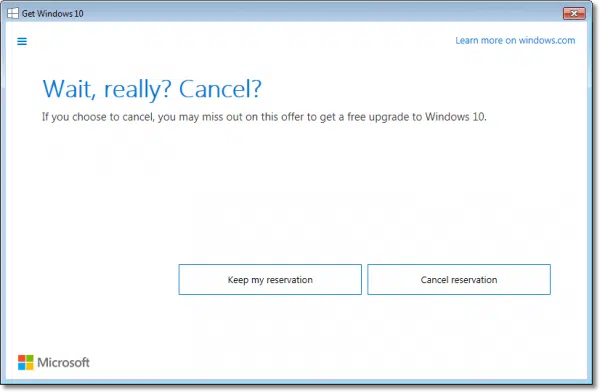Click the 'Wait, really? Cancel?' heading
Viewport: 600px width, 392px height.
(x=152, y=89)
